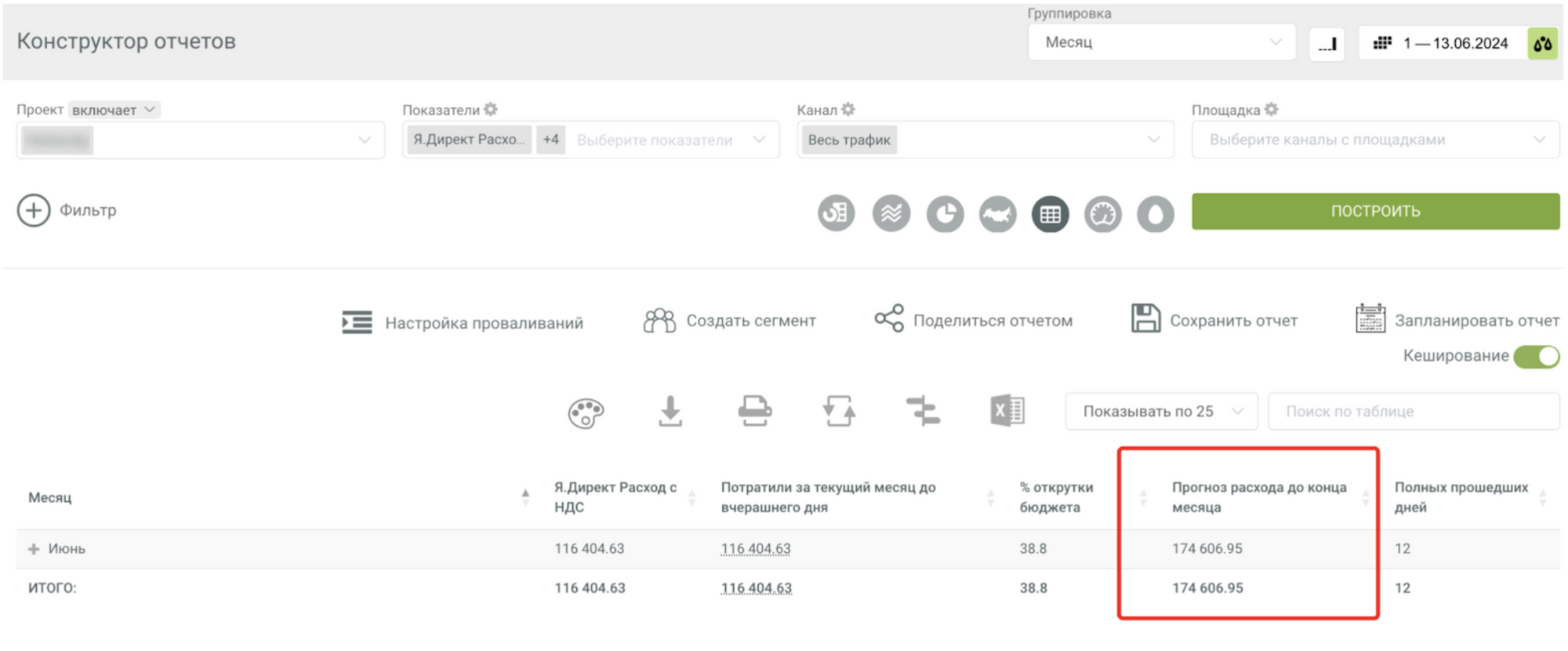Toggle the Кеширование switch
Viewport: 1568px width, 651px height.
[1536, 356]
